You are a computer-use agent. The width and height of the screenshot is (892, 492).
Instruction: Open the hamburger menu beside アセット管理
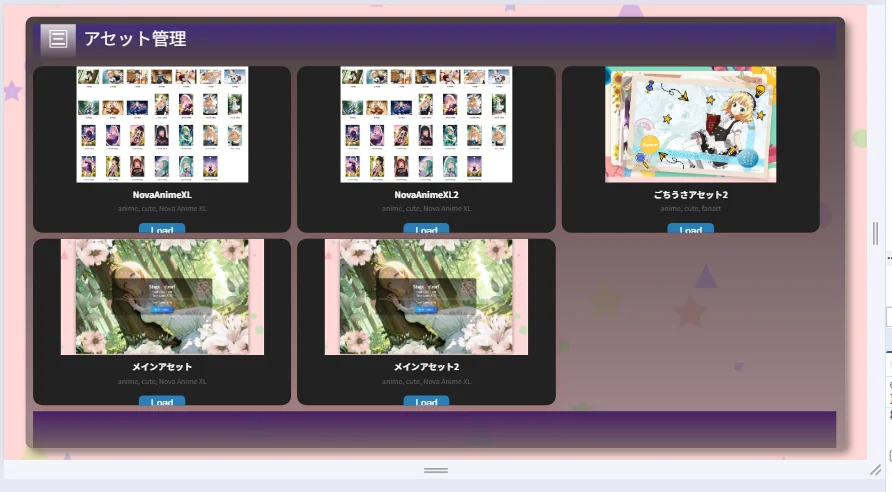point(58,39)
